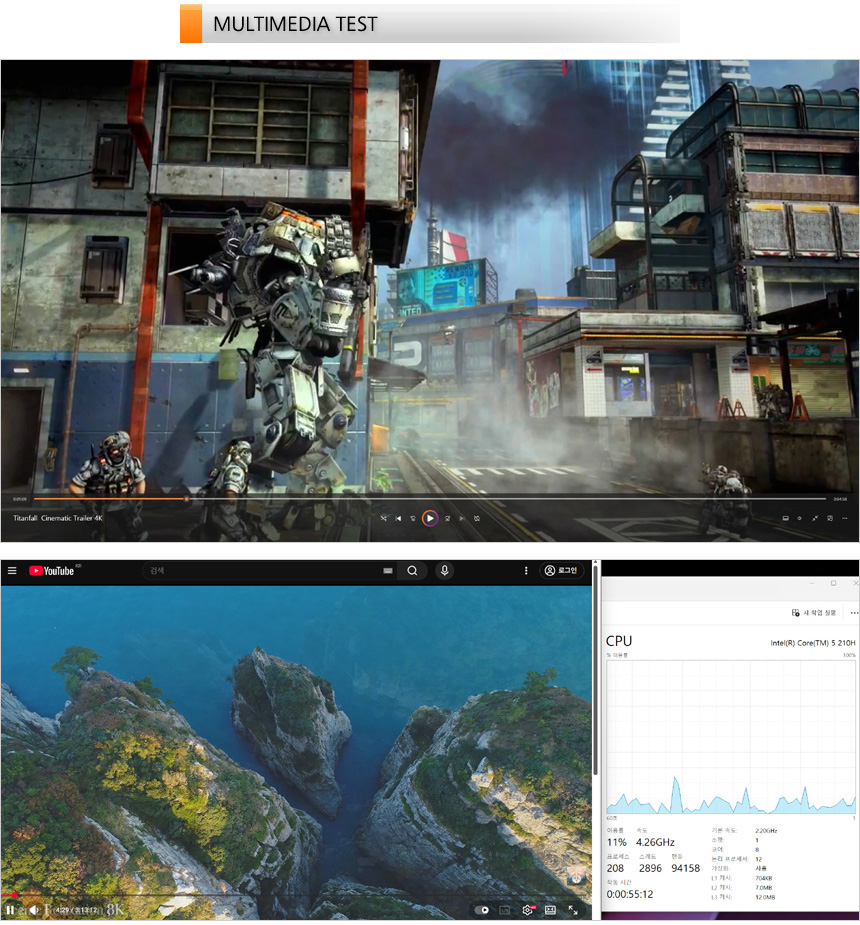Start YouTube voice search with microphone icon
Viewport: 860px width, 925px height.
coord(445,571)
